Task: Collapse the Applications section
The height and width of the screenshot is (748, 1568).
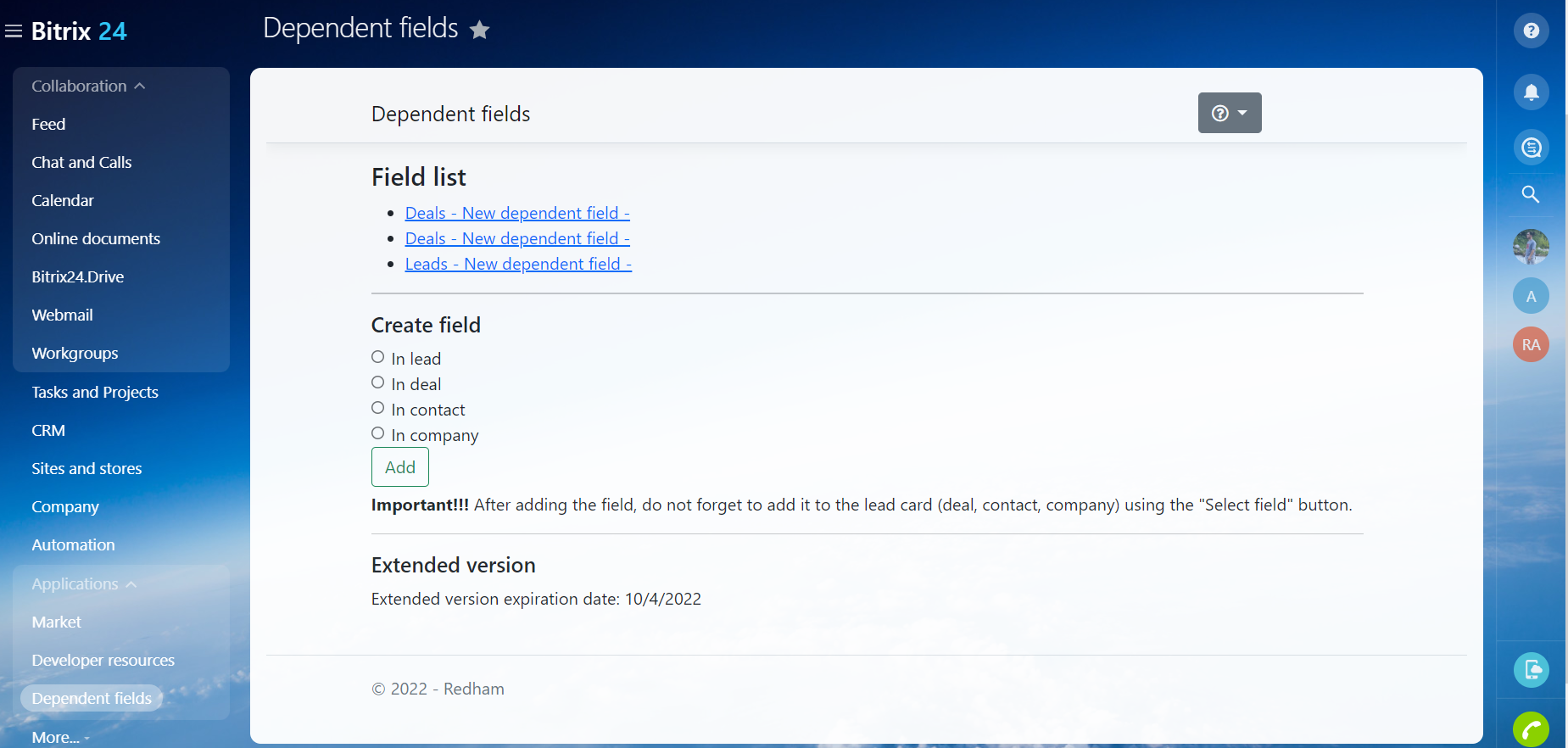Action: coord(83,584)
